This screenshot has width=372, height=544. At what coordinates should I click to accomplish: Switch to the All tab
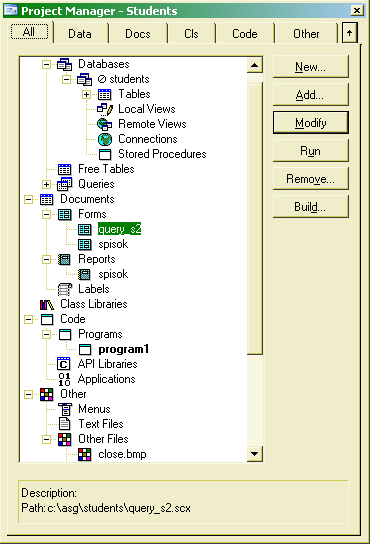pyautogui.click(x=29, y=32)
